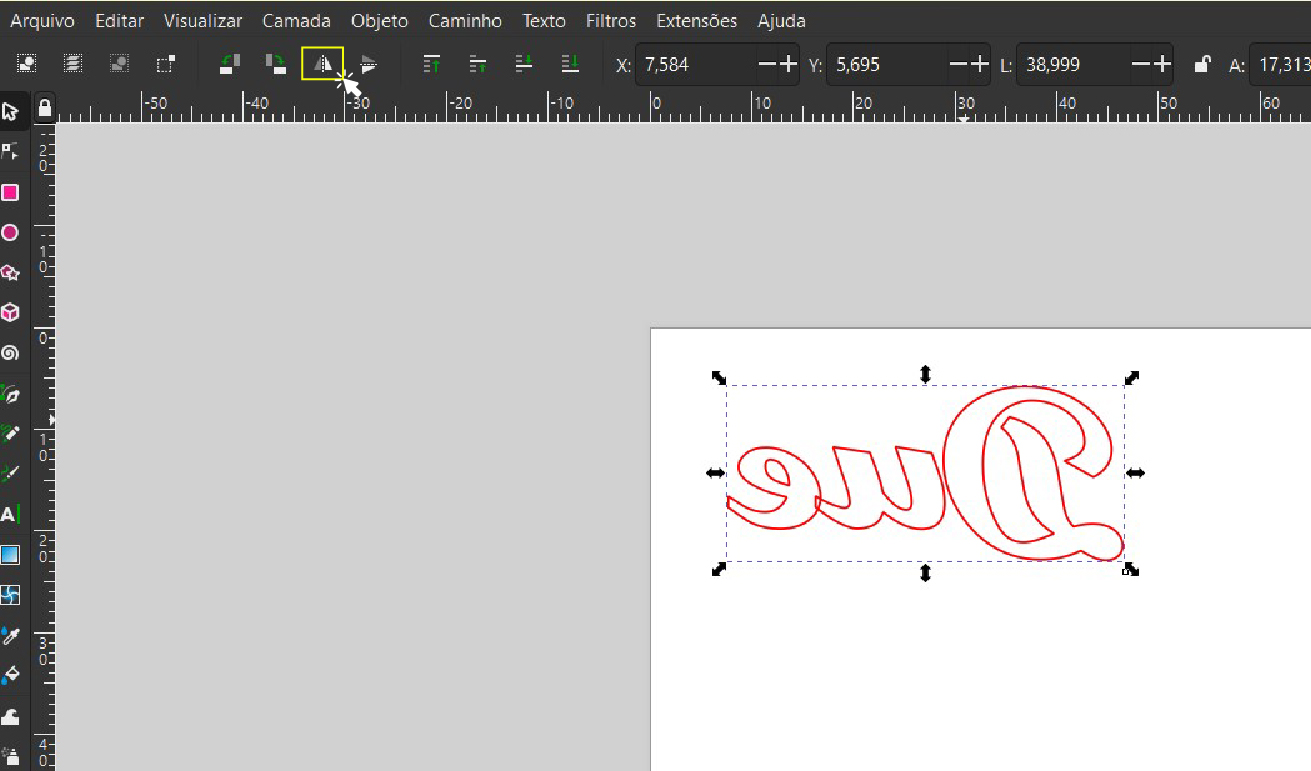The width and height of the screenshot is (1311, 771).
Task: Open the Filtros menu
Action: click(x=611, y=21)
